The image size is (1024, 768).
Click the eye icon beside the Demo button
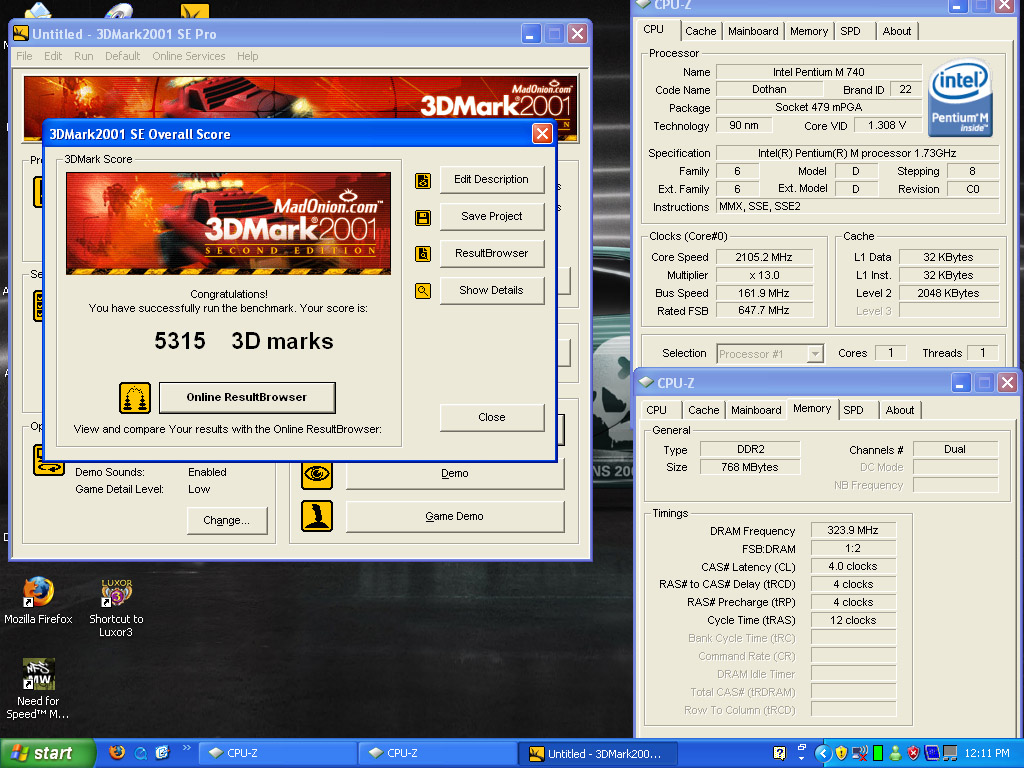(317, 473)
